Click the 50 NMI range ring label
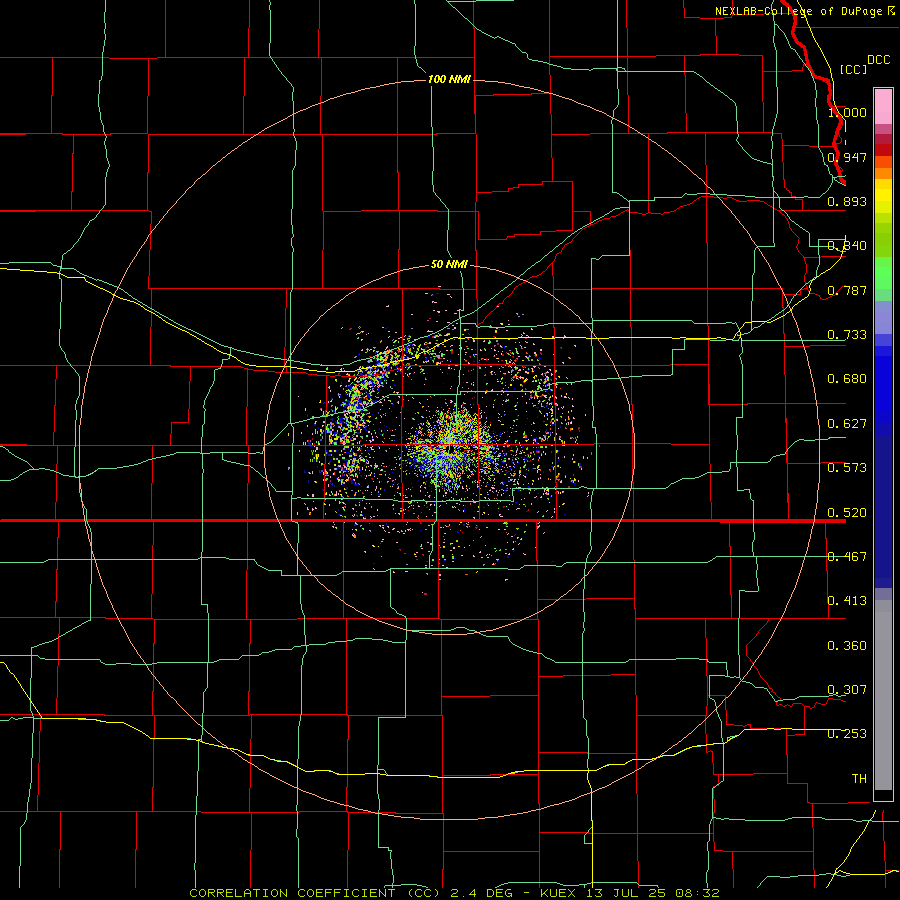This screenshot has height=900, width=900. tap(449, 264)
